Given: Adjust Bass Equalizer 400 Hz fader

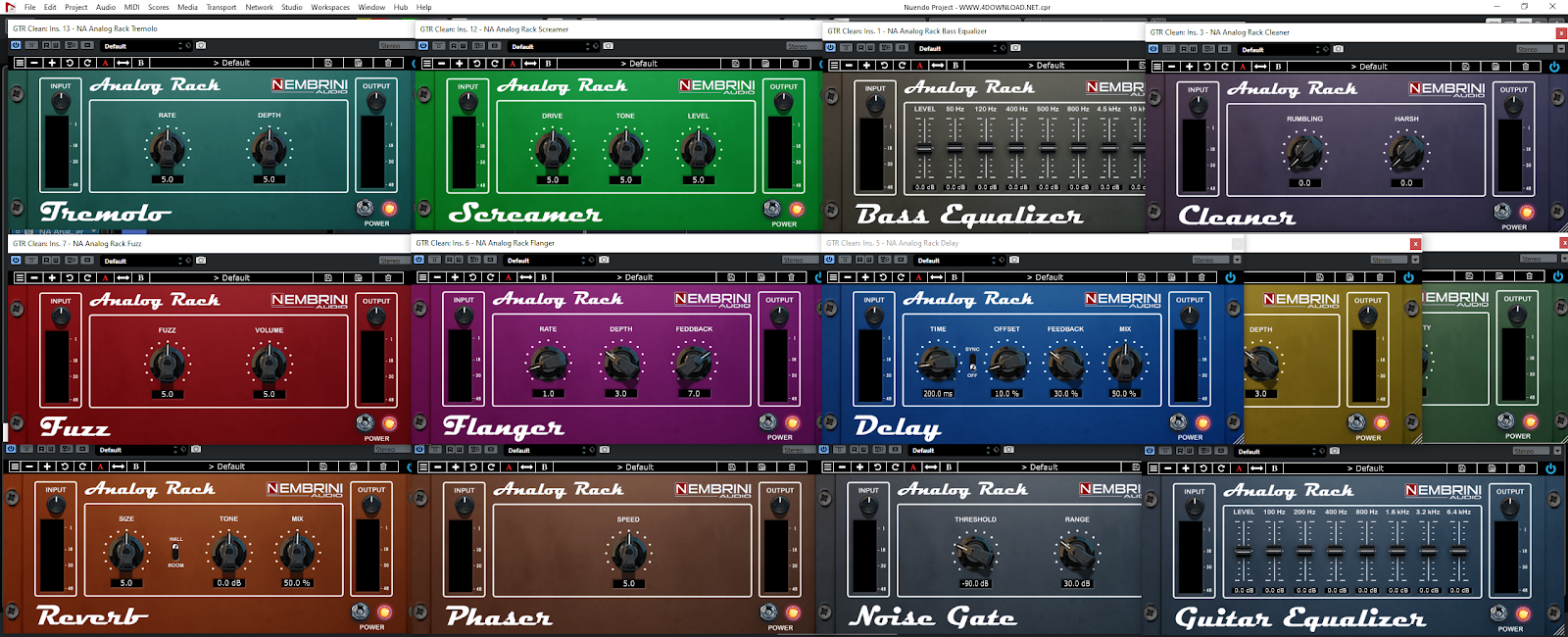Looking at the screenshot, I should (x=1017, y=148).
